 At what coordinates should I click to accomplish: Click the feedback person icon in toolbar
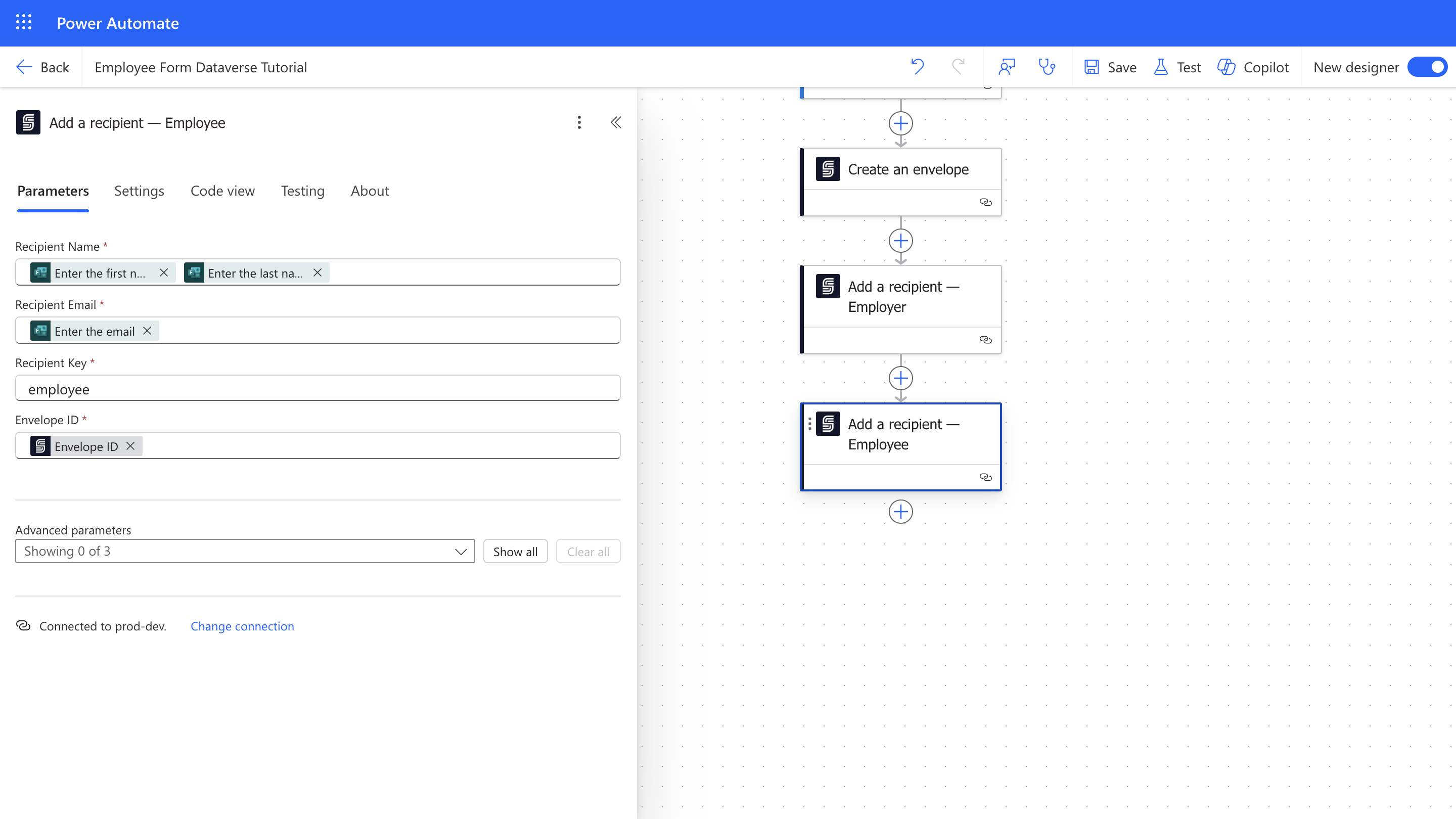pos(1007,67)
